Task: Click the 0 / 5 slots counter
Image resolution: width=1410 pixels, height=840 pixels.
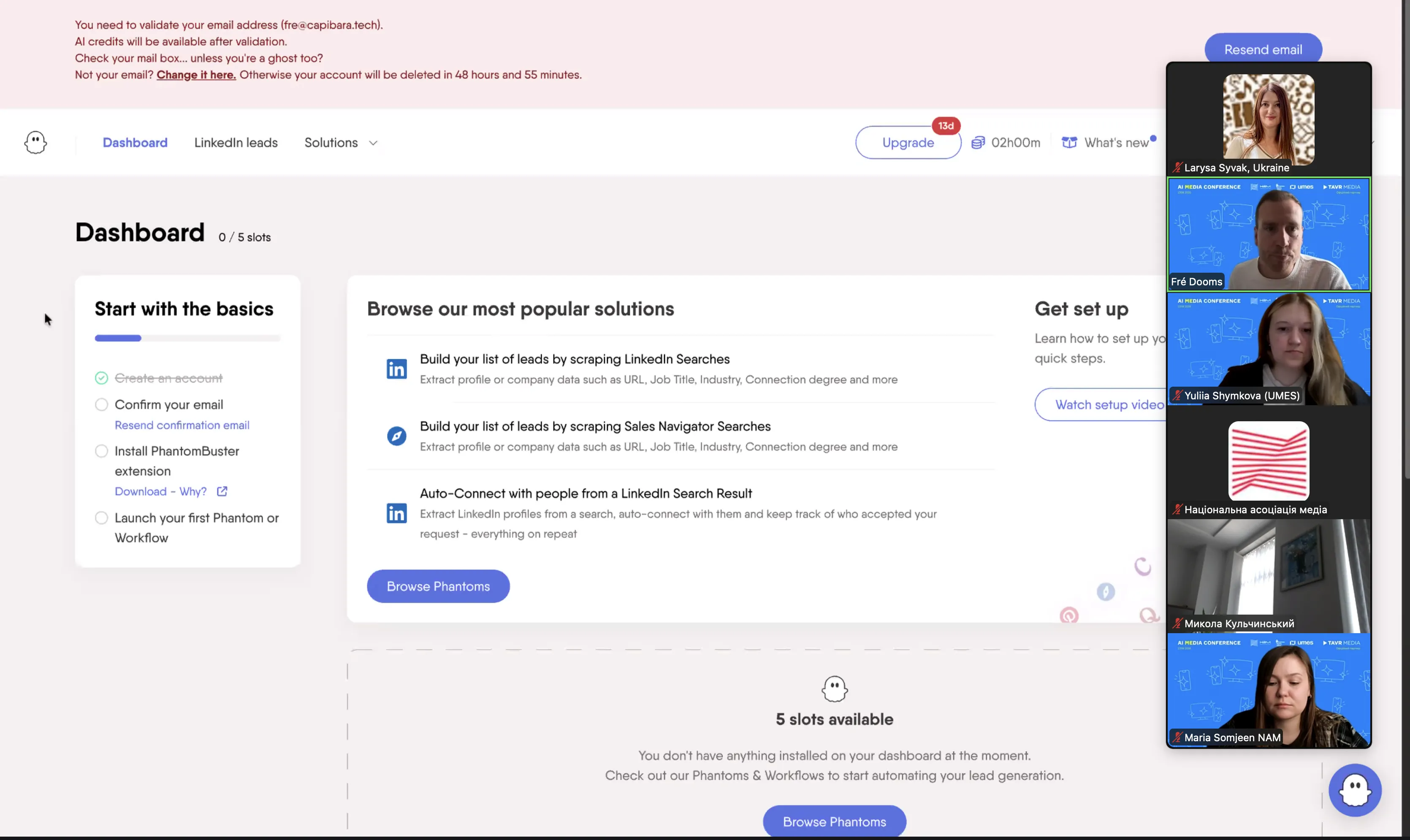Action: tap(244, 238)
